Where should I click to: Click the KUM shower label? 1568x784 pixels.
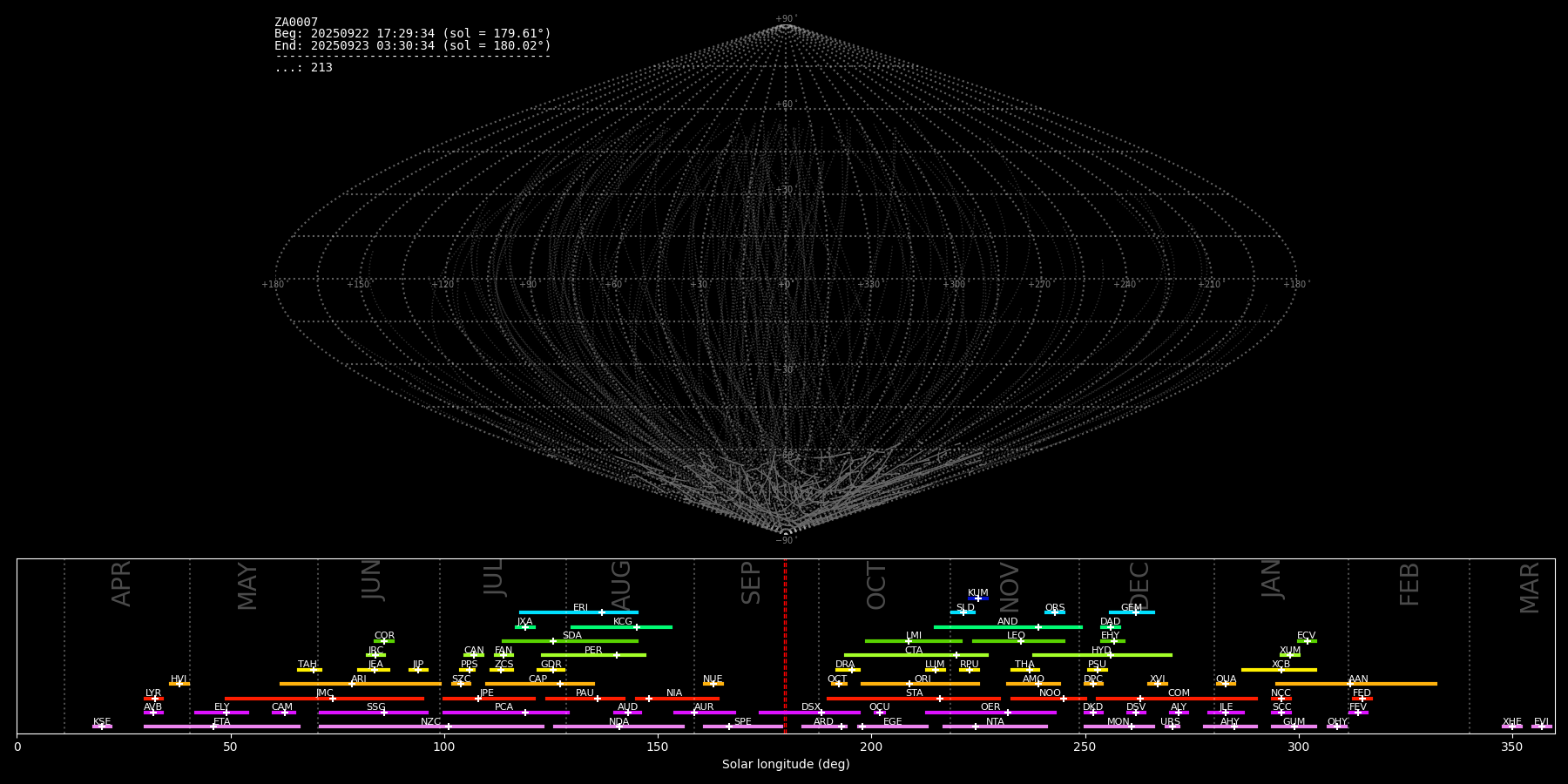click(978, 593)
